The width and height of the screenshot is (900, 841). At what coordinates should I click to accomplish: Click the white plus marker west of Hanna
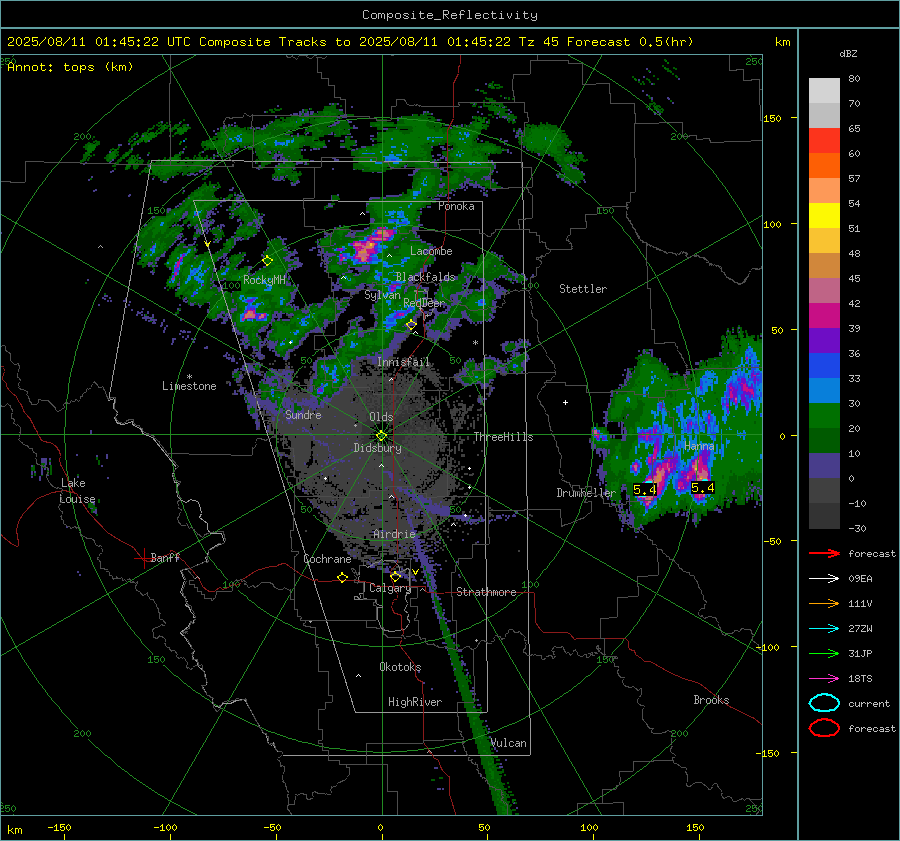pyautogui.click(x=565, y=402)
